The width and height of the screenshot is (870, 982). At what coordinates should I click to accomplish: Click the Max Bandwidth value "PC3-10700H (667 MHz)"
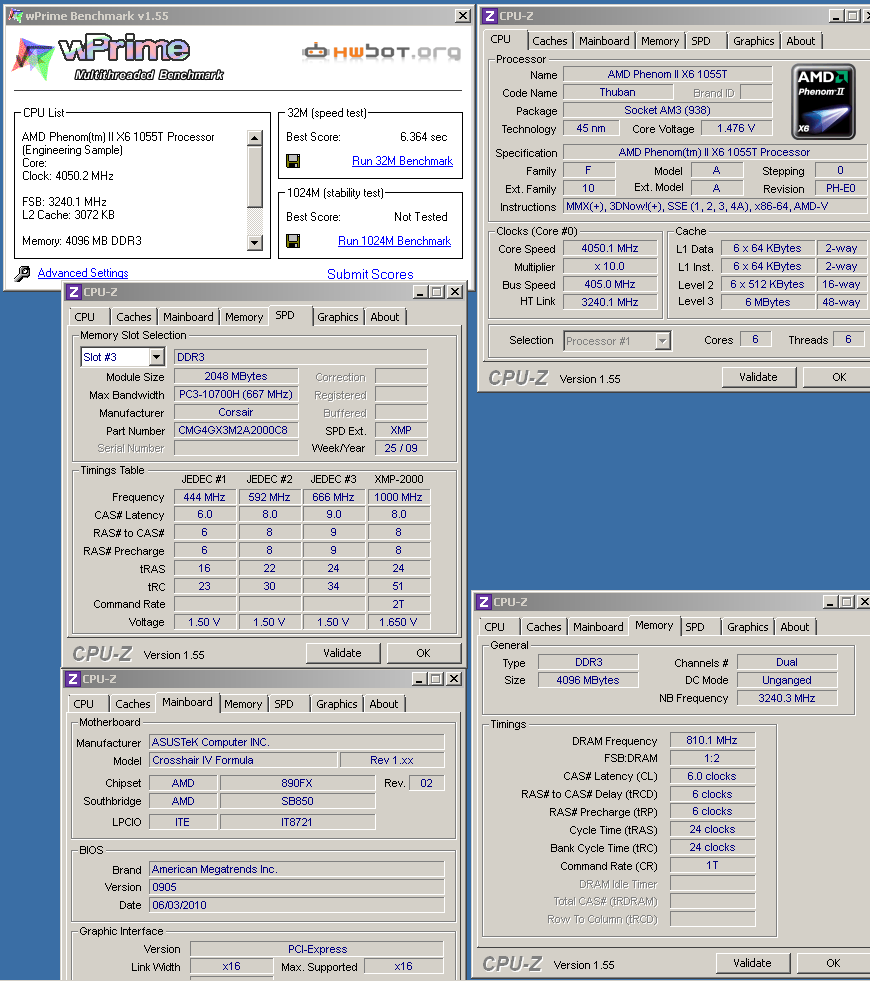click(236, 395)
